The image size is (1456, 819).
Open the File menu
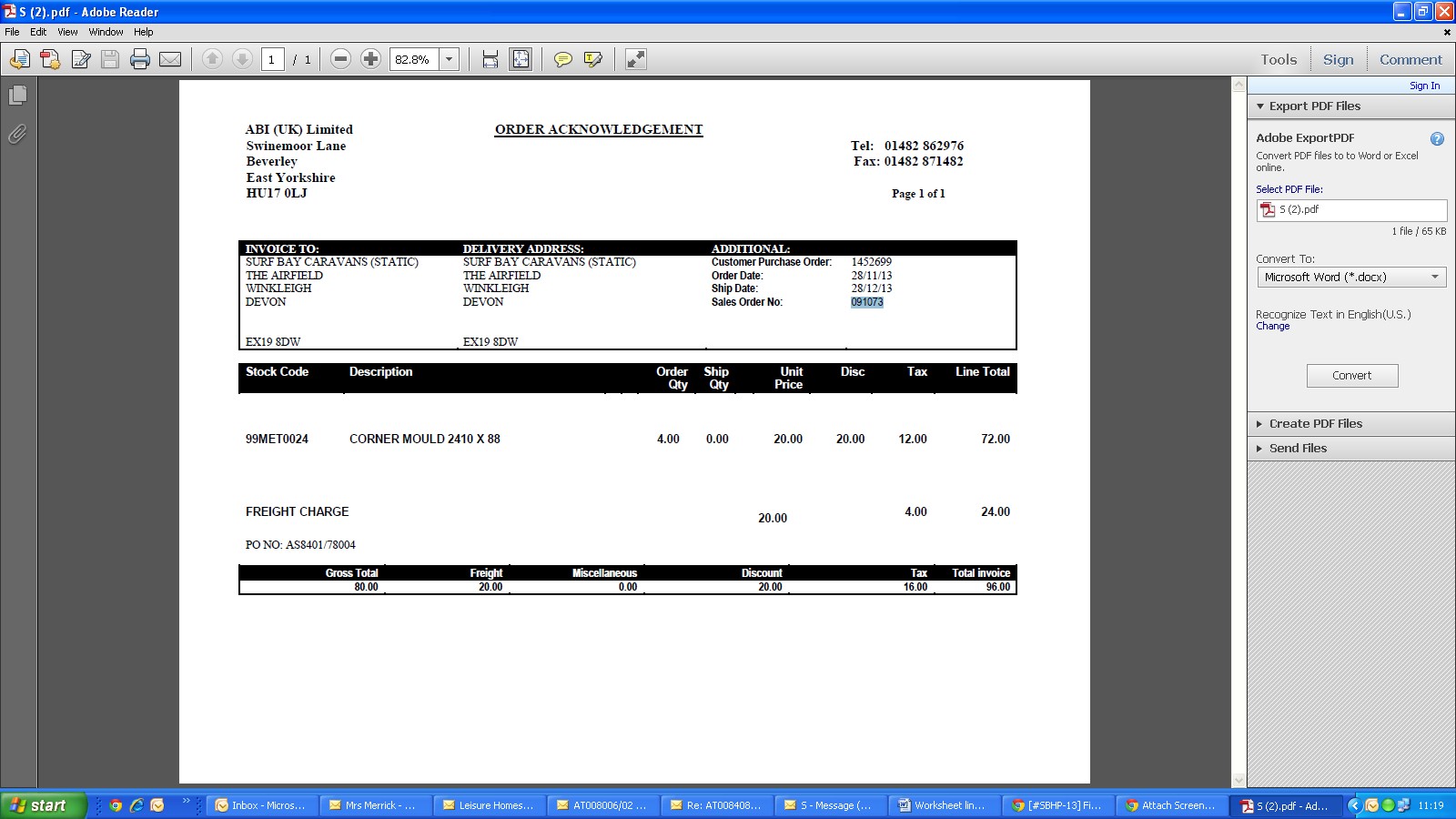pos(12,32)
